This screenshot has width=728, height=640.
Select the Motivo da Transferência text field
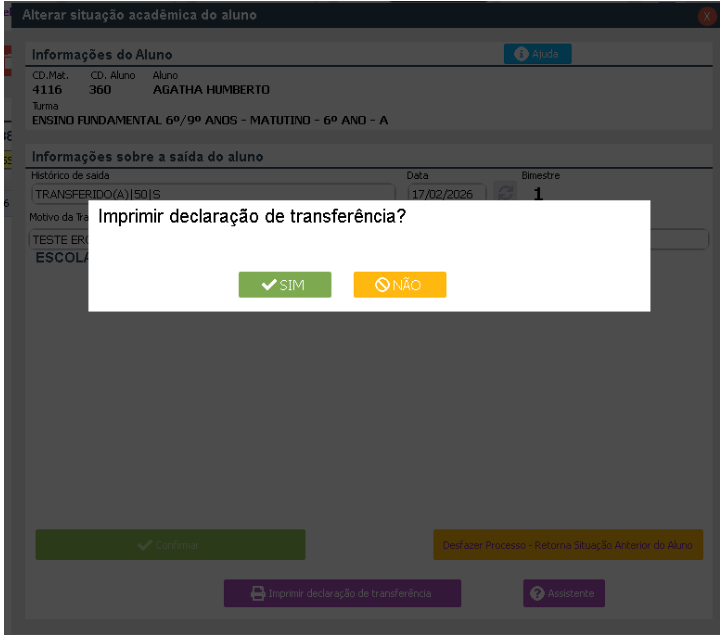pos(60,240)
